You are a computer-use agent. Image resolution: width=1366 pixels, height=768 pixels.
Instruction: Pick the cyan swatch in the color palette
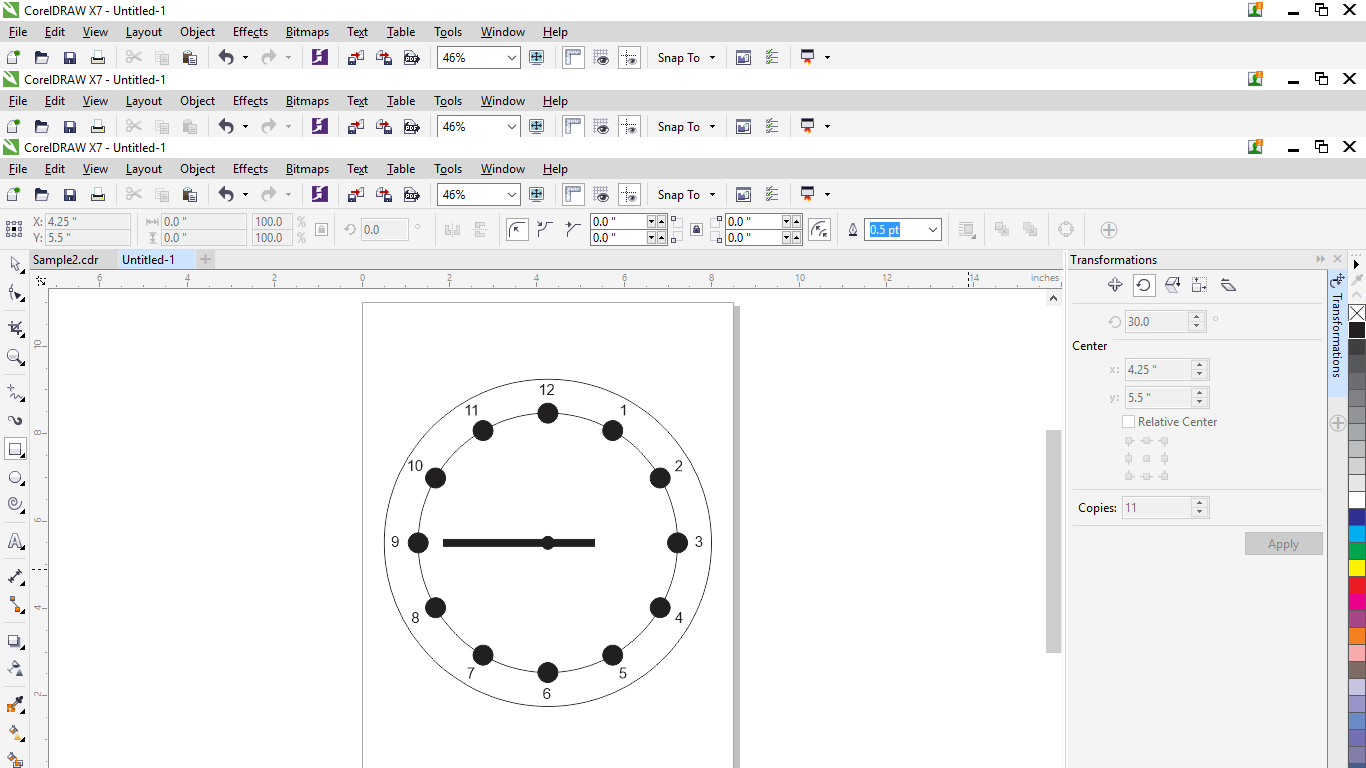(1357, 534)
